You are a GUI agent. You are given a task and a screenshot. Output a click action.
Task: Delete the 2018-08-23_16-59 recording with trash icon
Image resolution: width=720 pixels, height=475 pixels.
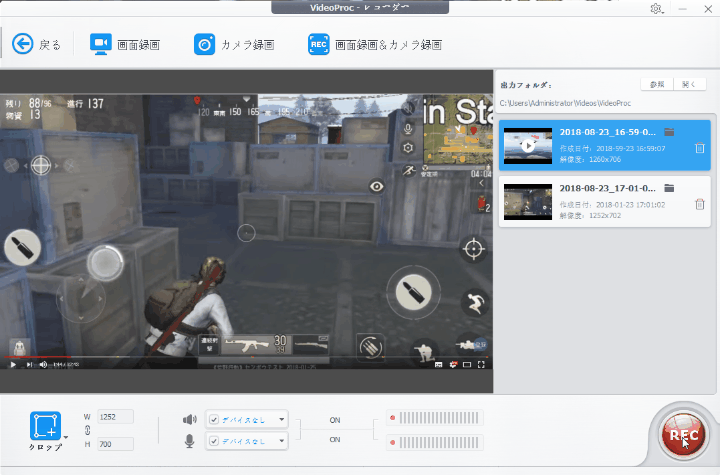tap(699, 148)
